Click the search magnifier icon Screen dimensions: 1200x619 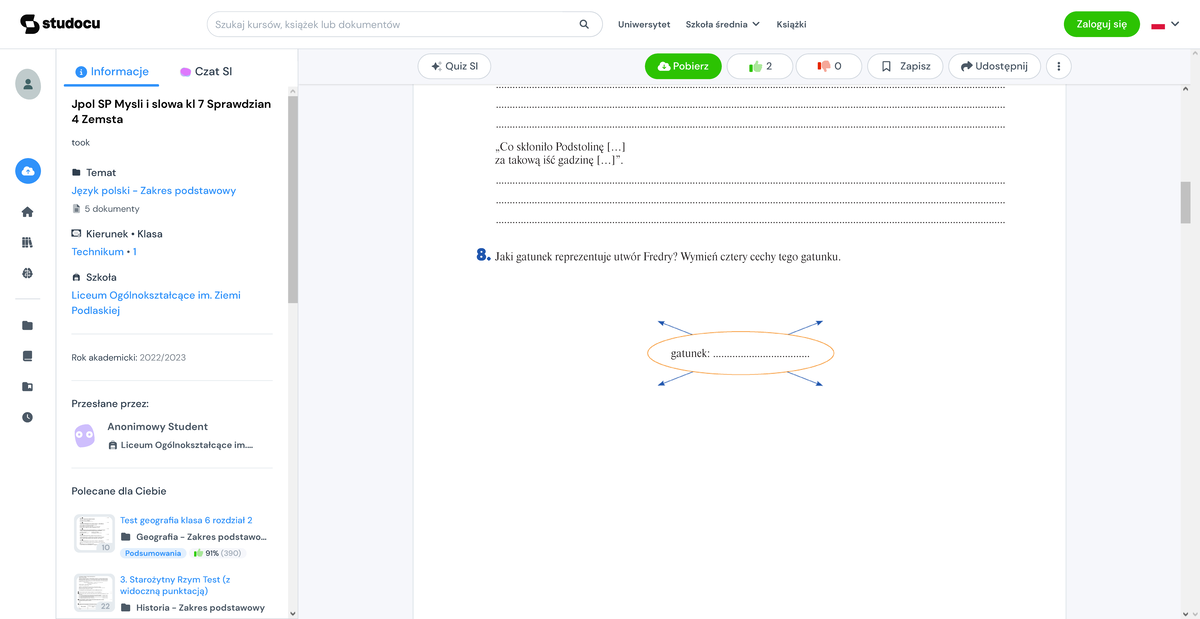point(584,24)
